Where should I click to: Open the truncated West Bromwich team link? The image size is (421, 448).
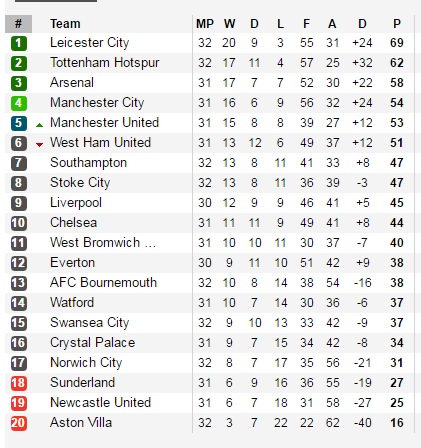click(103, 243)
